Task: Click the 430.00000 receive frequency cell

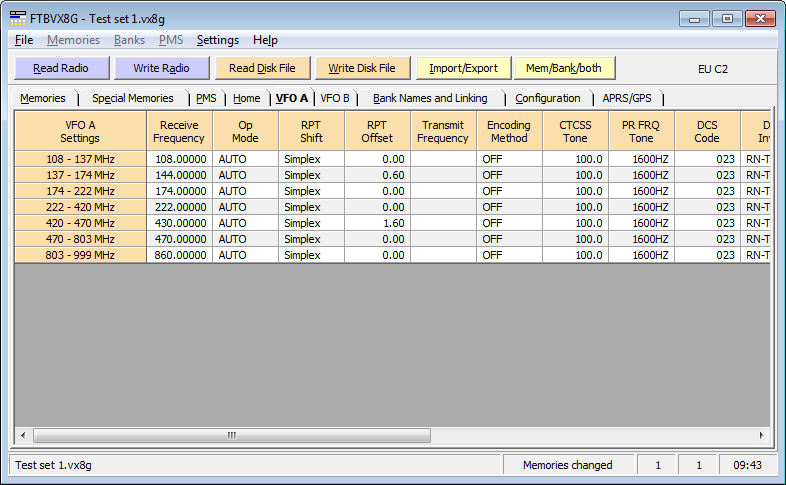Action: pos(180,223)
